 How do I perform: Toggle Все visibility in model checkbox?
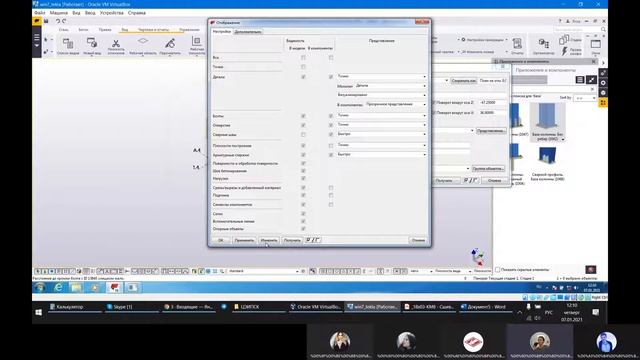[303, 58]
